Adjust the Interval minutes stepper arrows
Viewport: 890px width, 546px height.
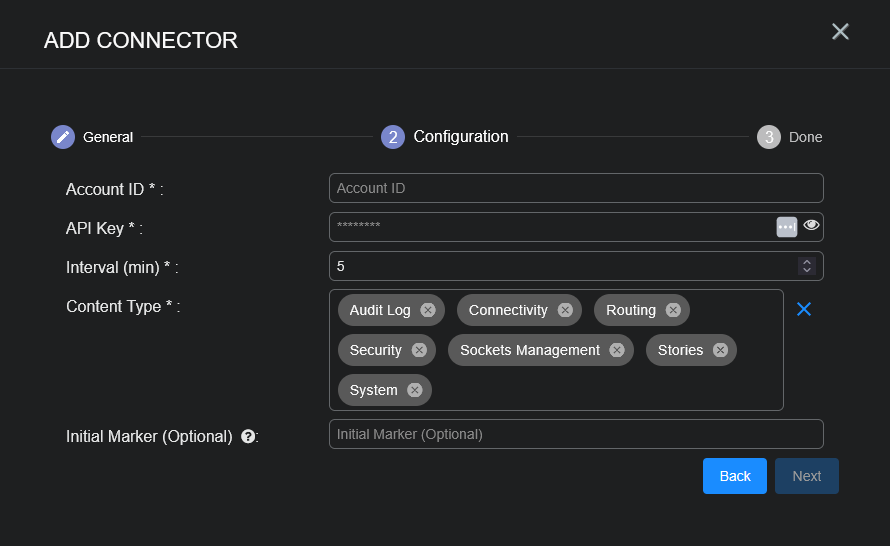[807, 266]
